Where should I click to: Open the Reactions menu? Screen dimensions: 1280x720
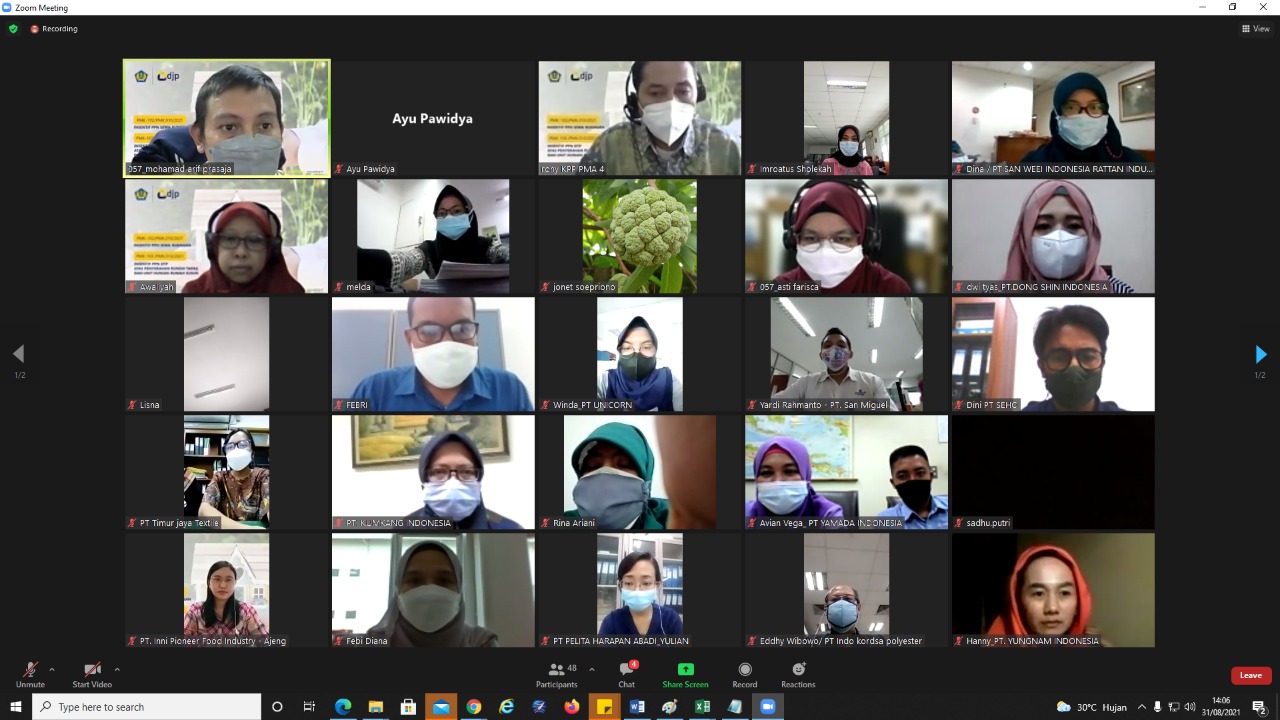tap(798, 670)
